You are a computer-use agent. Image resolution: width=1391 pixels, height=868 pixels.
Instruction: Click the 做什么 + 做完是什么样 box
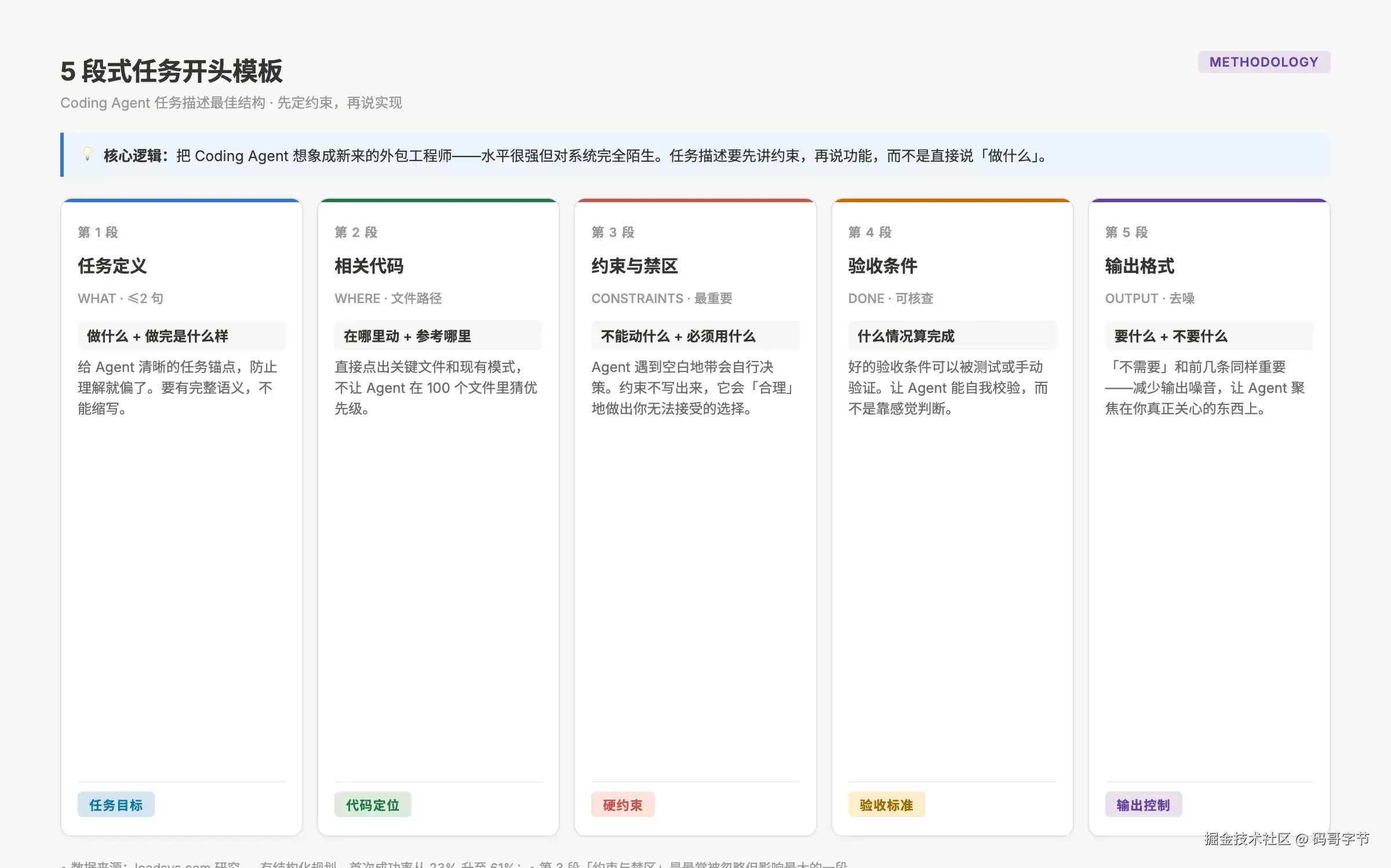pyautogui.click(x=182, y=335)
